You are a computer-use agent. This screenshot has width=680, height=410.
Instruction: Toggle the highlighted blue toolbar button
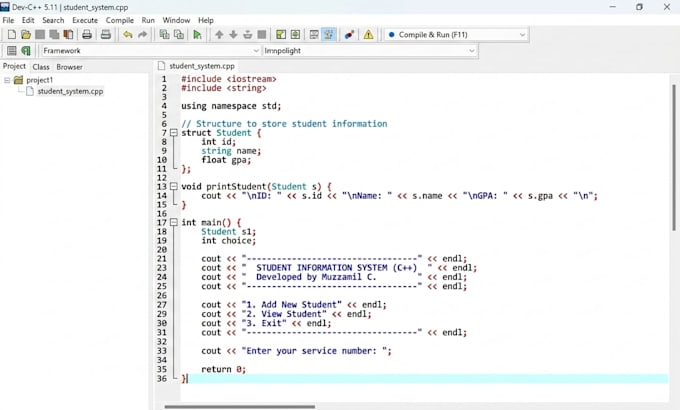[329, 35]
